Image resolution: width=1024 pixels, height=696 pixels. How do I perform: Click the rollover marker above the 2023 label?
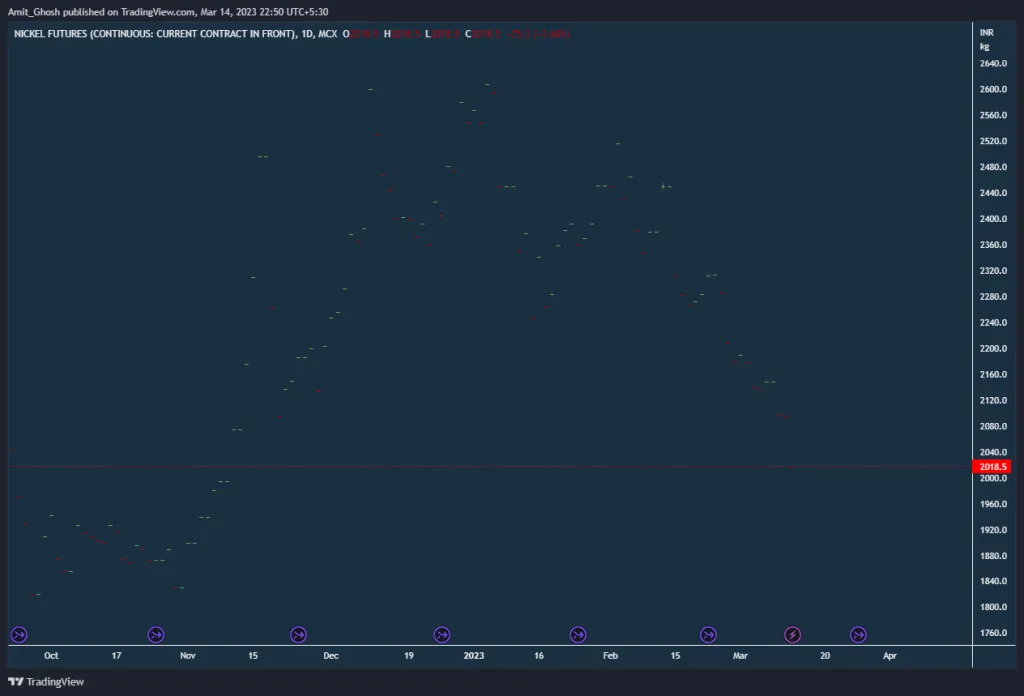click(441, 633)
